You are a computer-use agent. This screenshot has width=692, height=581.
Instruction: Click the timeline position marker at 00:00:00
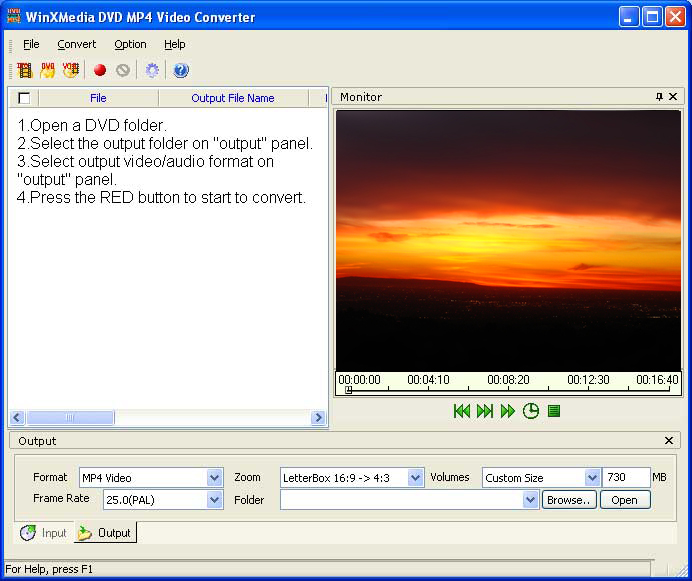coord(348,390)
